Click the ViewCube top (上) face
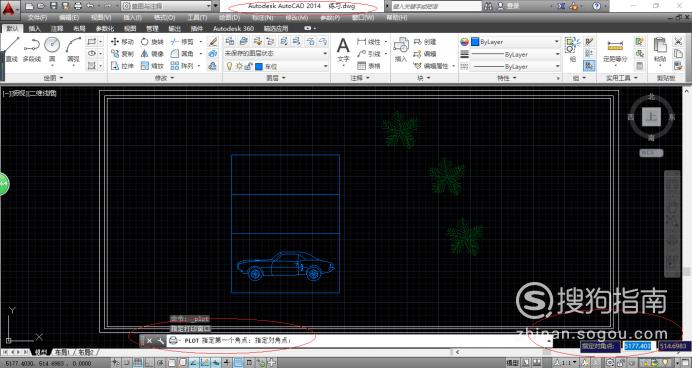Viewport: 692px width, 368px height. [x=651, y=117]
